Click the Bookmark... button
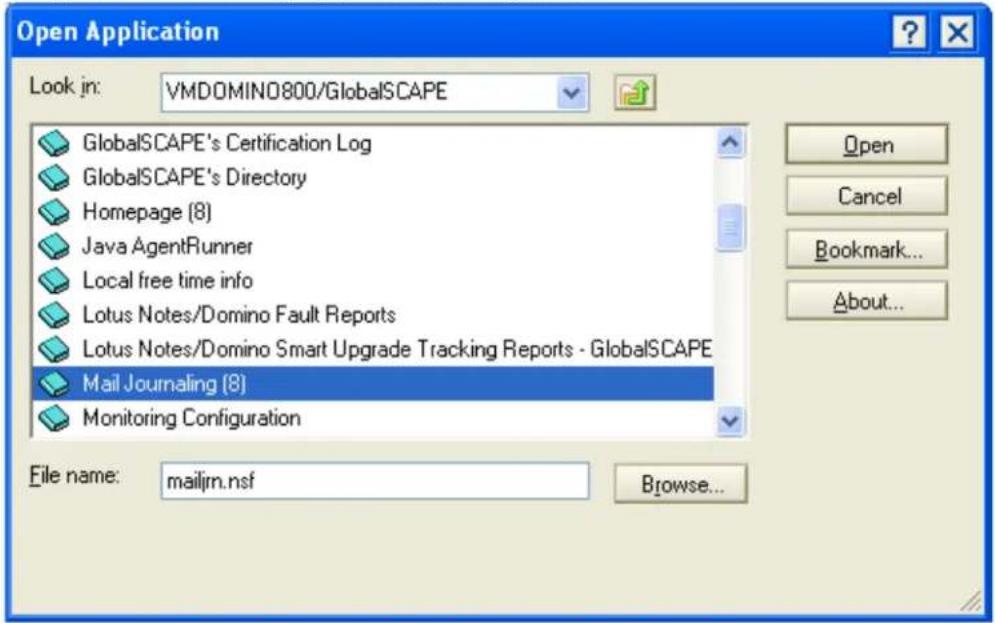 pos(867,249)
